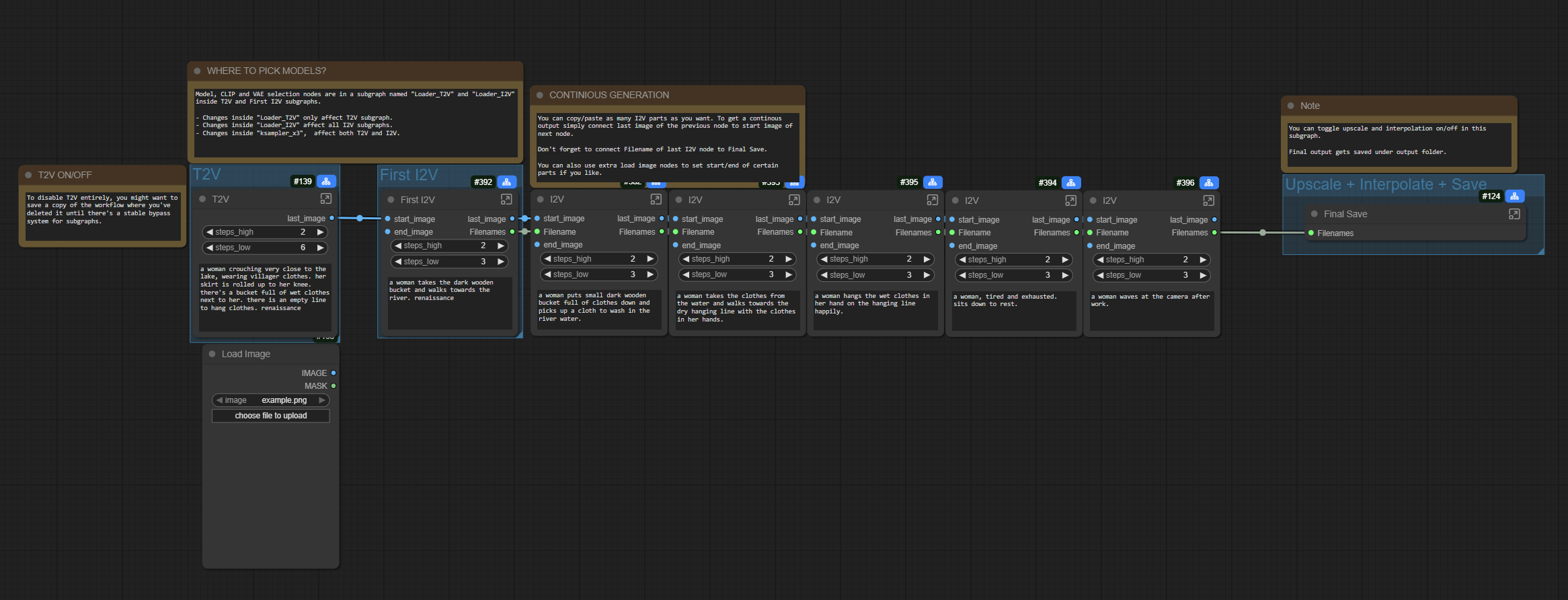Open the T2V node's subgraph icon

click(x=326, y=199)
